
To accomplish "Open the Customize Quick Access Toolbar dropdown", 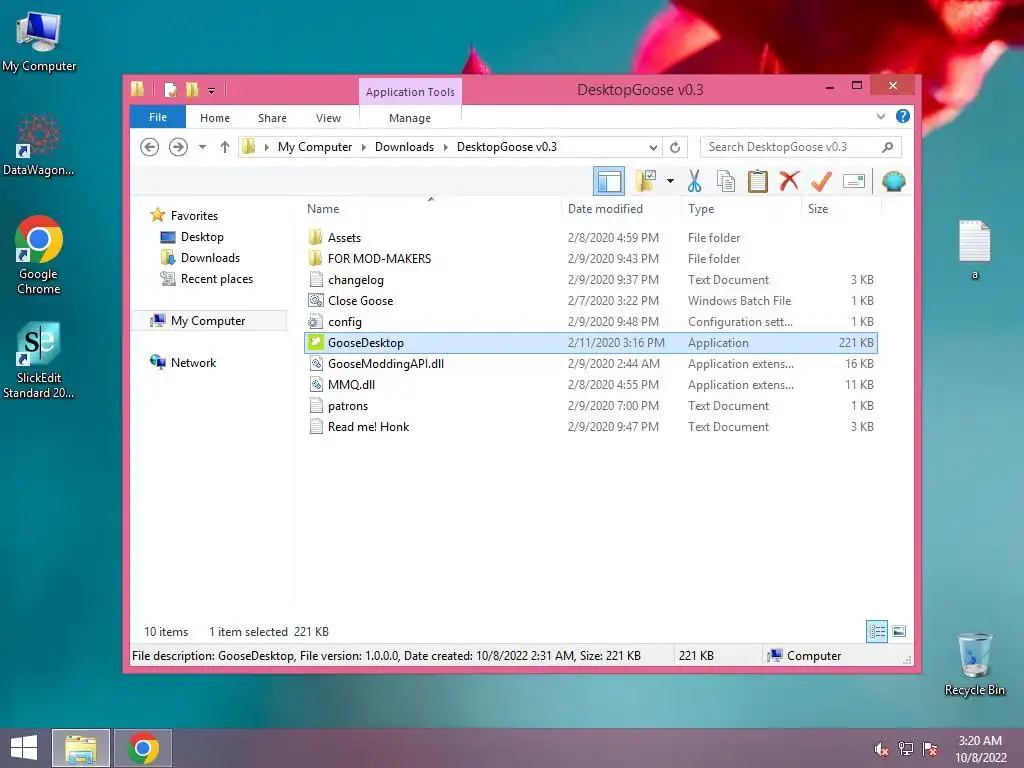I will (212, 91).
